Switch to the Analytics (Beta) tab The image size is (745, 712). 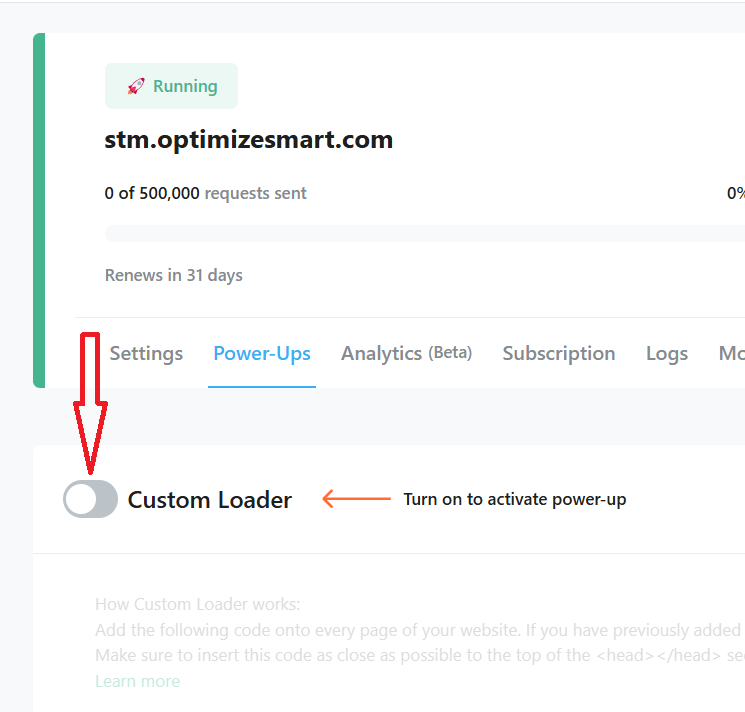click(x=406, y=353)
